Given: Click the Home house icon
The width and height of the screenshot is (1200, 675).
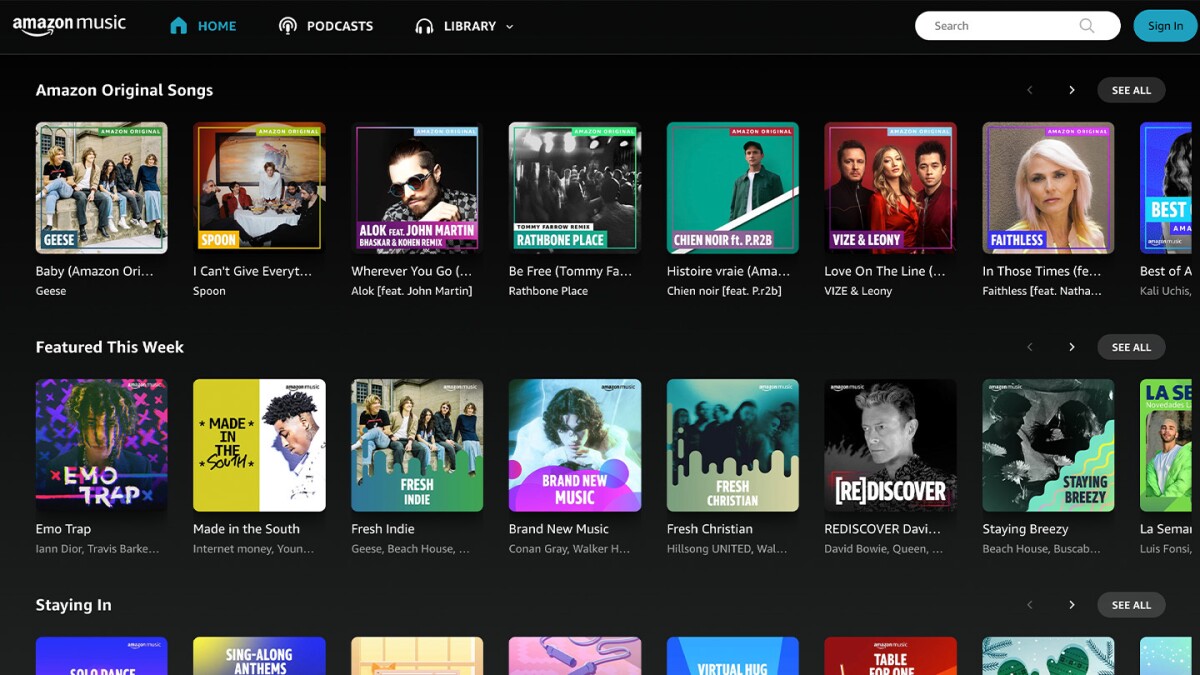Looking at the screenshot, I should [178, 26].
